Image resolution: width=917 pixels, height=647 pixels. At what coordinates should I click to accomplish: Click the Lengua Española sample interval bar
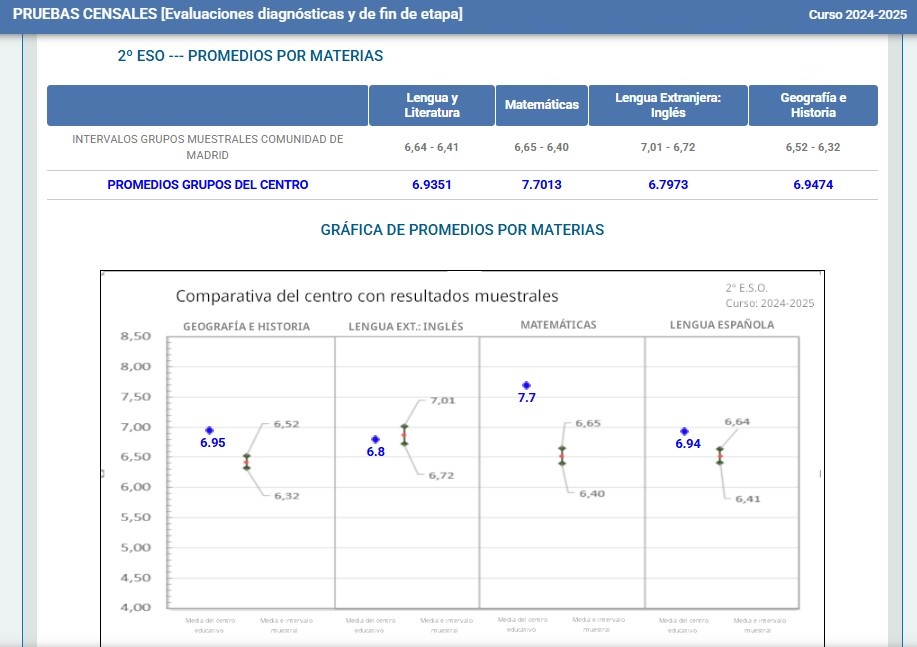(720, 455)
